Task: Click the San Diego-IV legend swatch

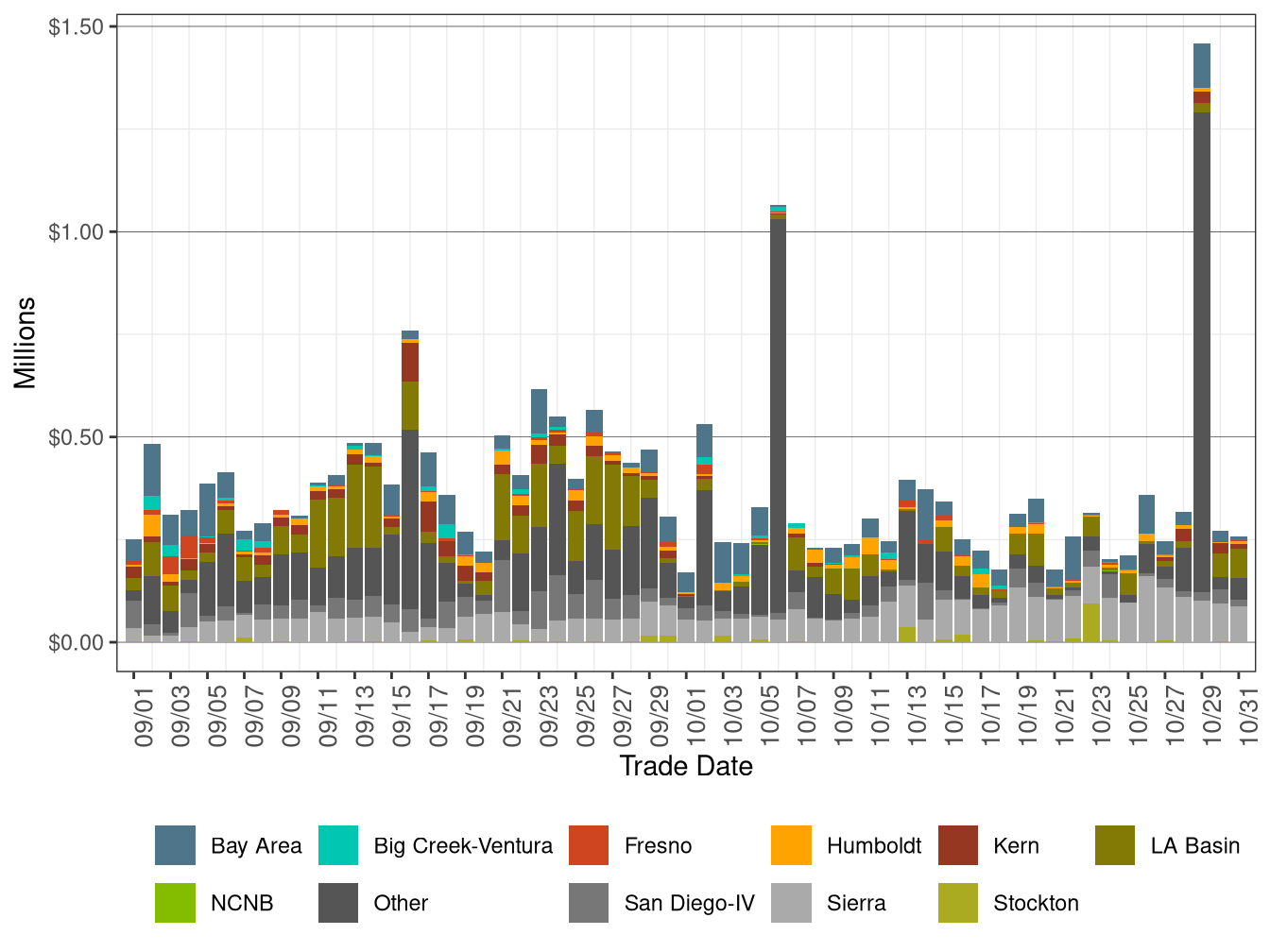Action: (587, 903)
